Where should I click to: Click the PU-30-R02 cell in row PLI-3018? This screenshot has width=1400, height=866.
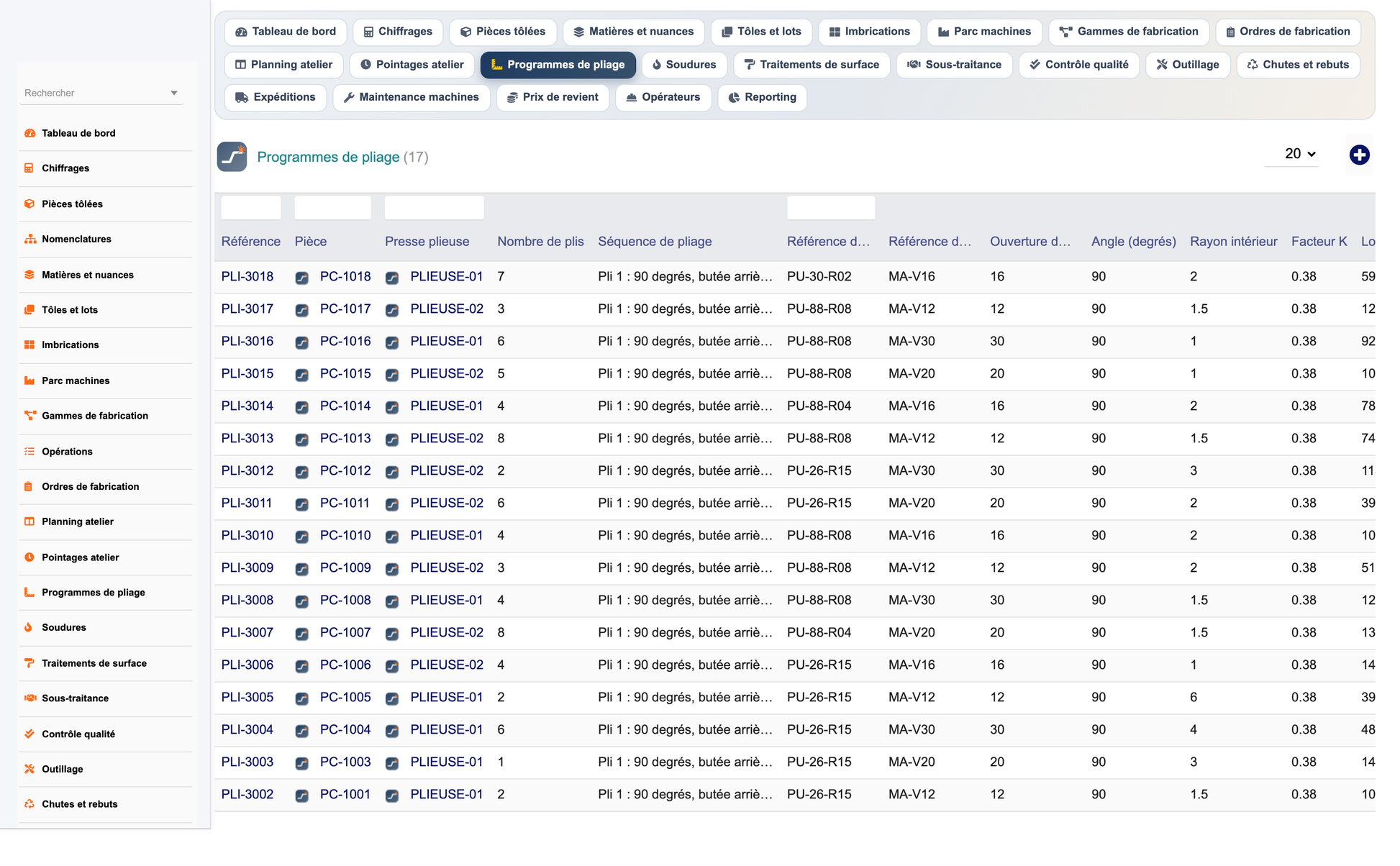[819, 276]
